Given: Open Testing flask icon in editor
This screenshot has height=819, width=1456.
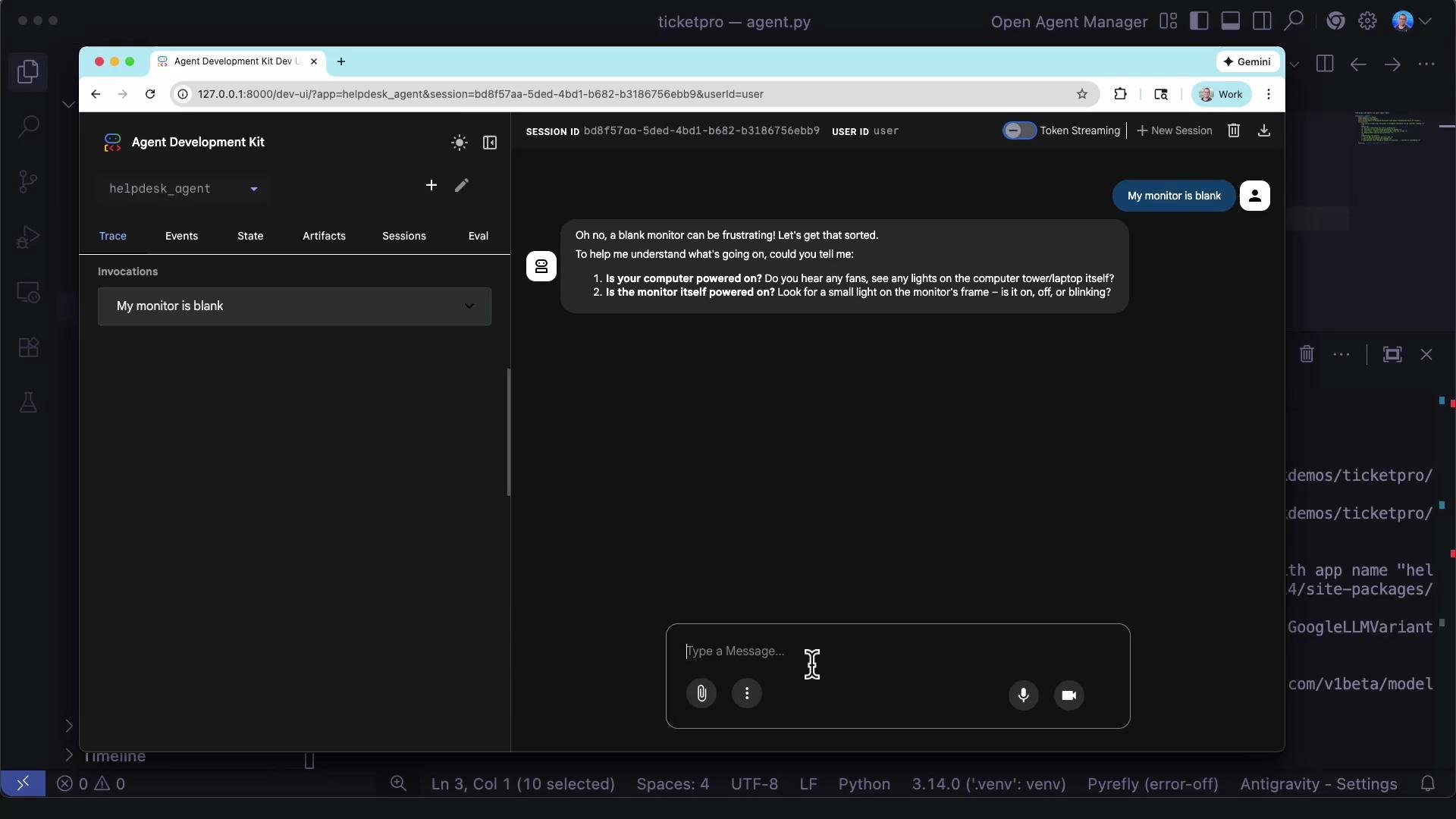Looking at the screenshot, I should 28,402.
